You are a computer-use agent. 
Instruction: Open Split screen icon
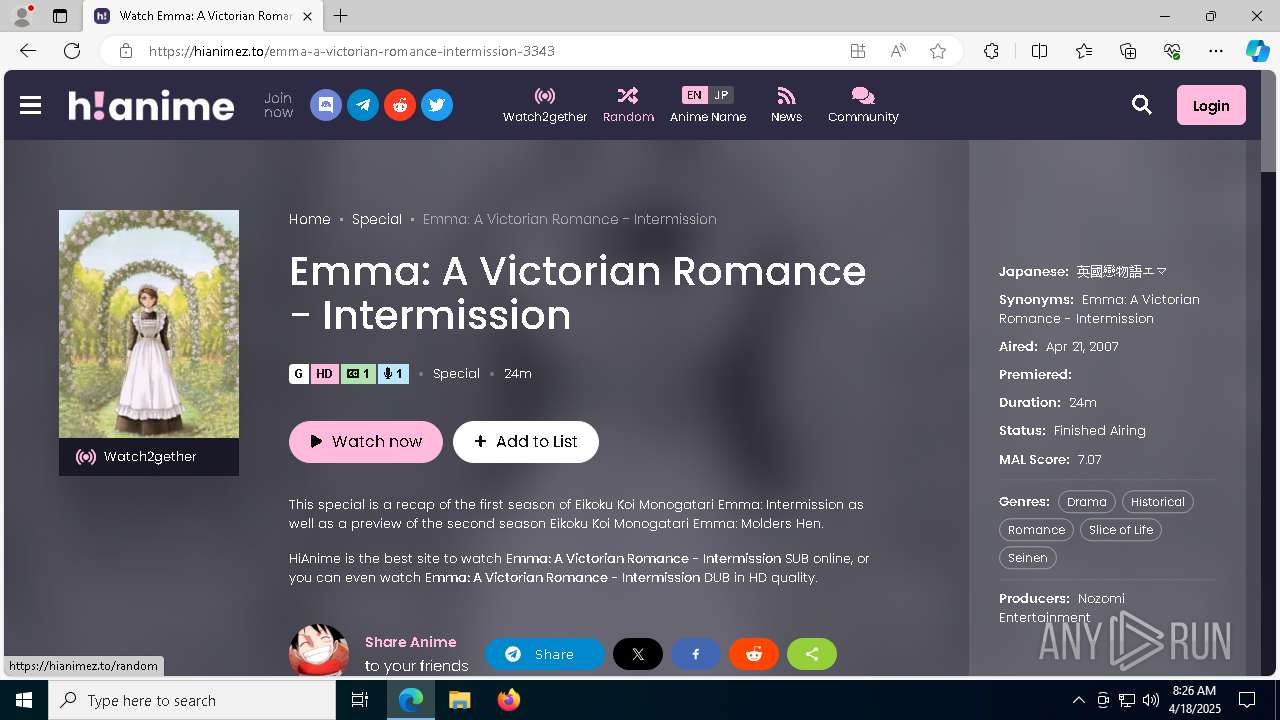pyautogui.click(x=1039, y=51)
